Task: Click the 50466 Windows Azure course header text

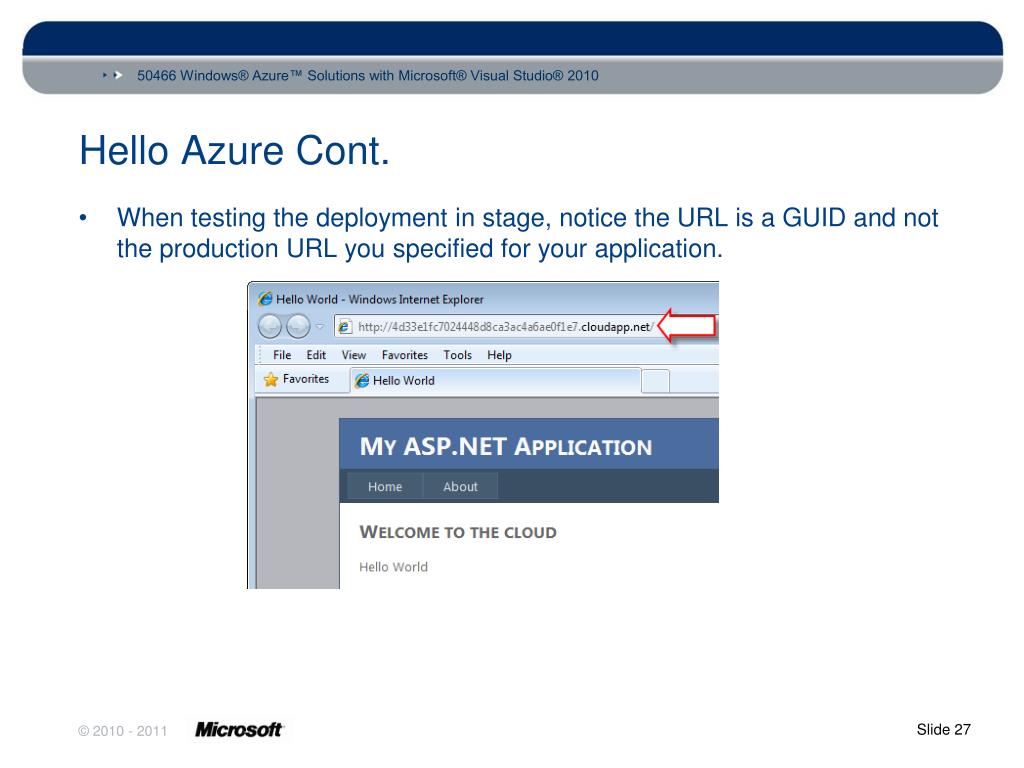Action: click(x=368, y=75)
